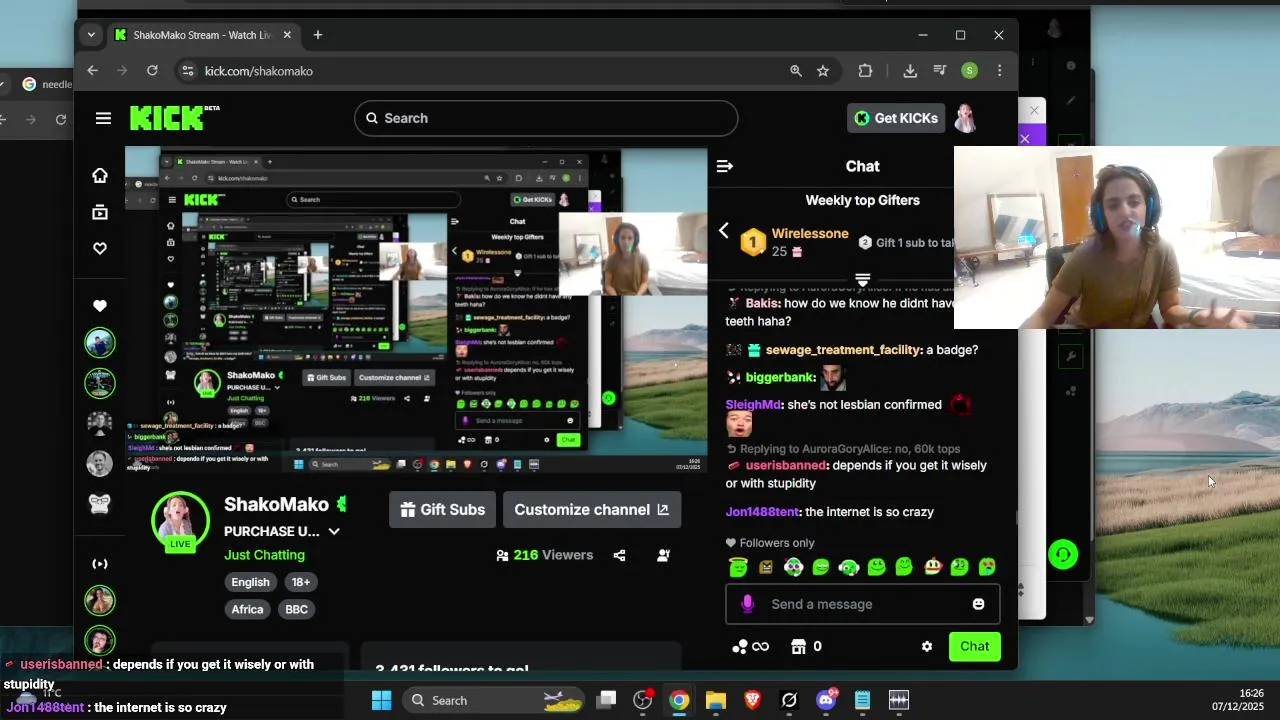
Task: Select the ShakoMako Stream tab
Action: [203, 35]
